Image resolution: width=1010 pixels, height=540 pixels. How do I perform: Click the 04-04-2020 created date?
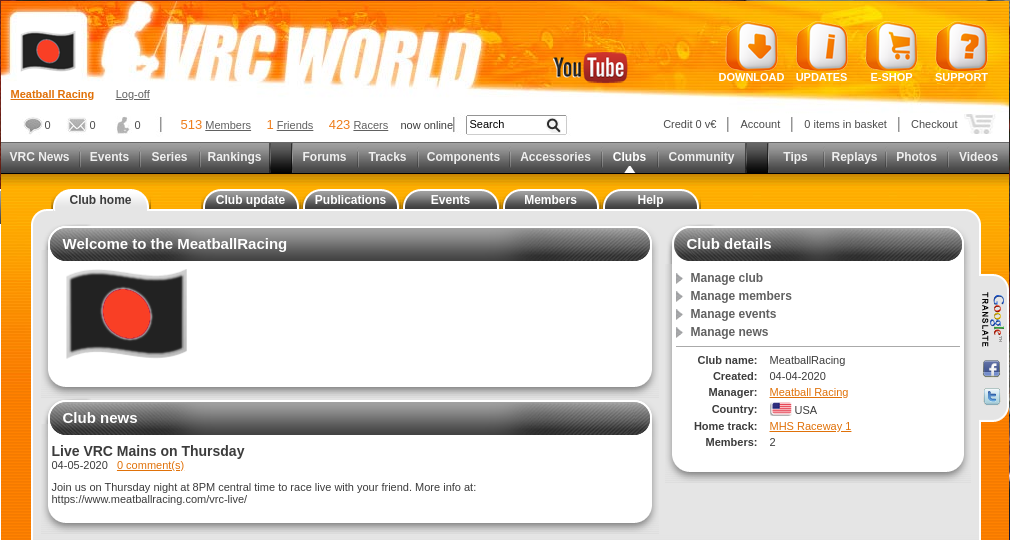pyautogui.click(x=797, y=376)
